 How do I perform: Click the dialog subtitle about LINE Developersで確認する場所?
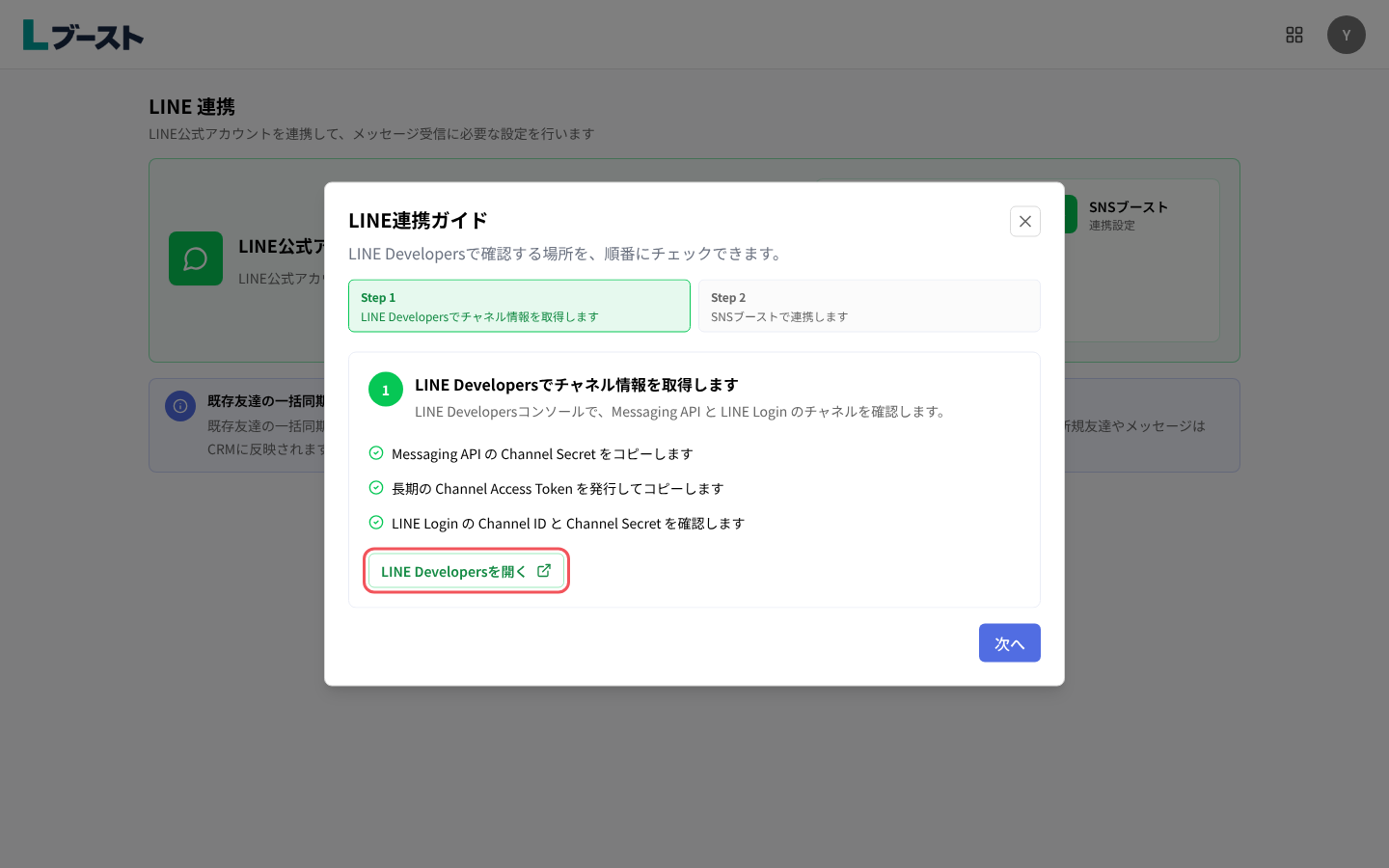tap(568, 254)
